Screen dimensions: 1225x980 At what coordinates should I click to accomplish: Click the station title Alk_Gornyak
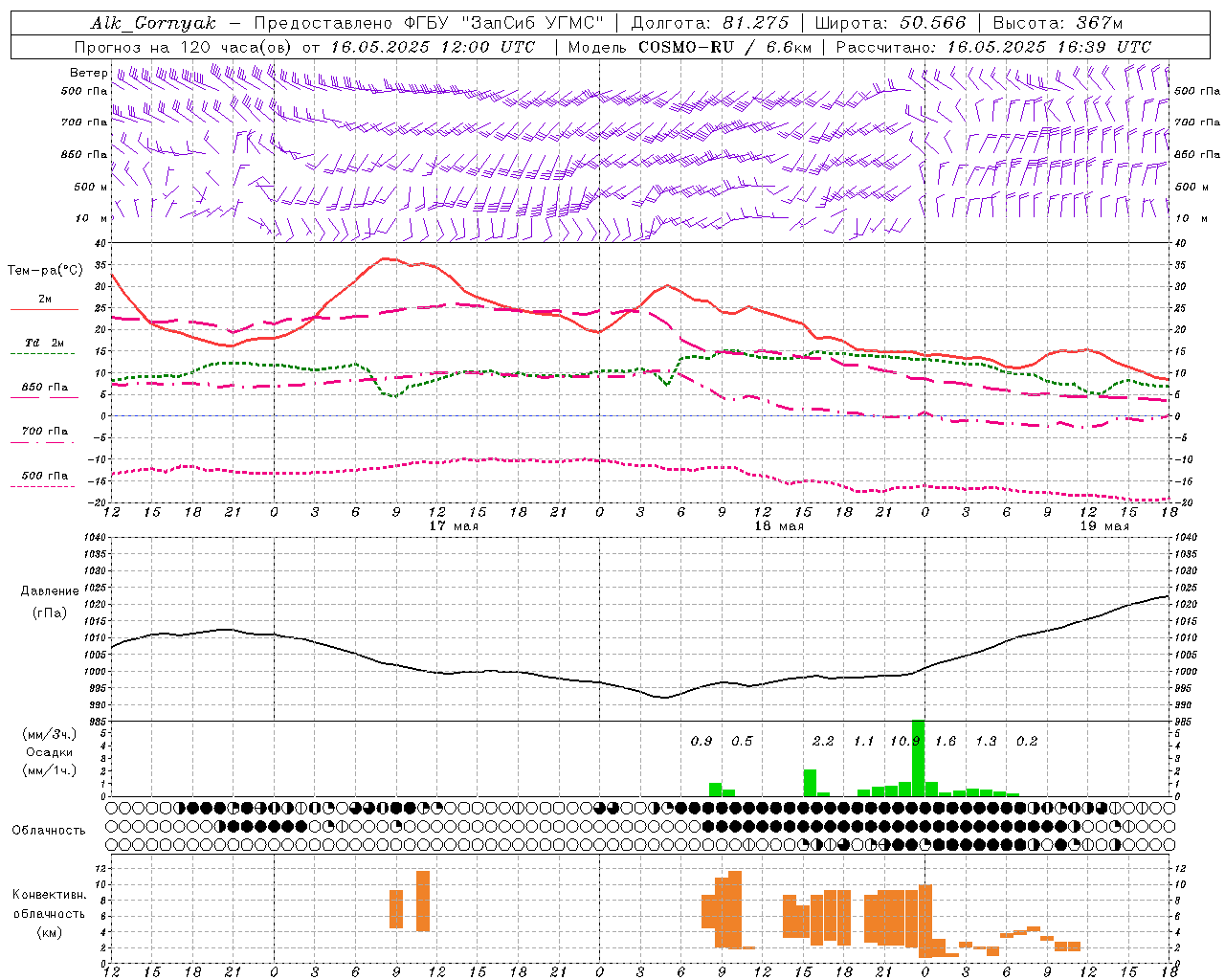[x=154, y=23]
